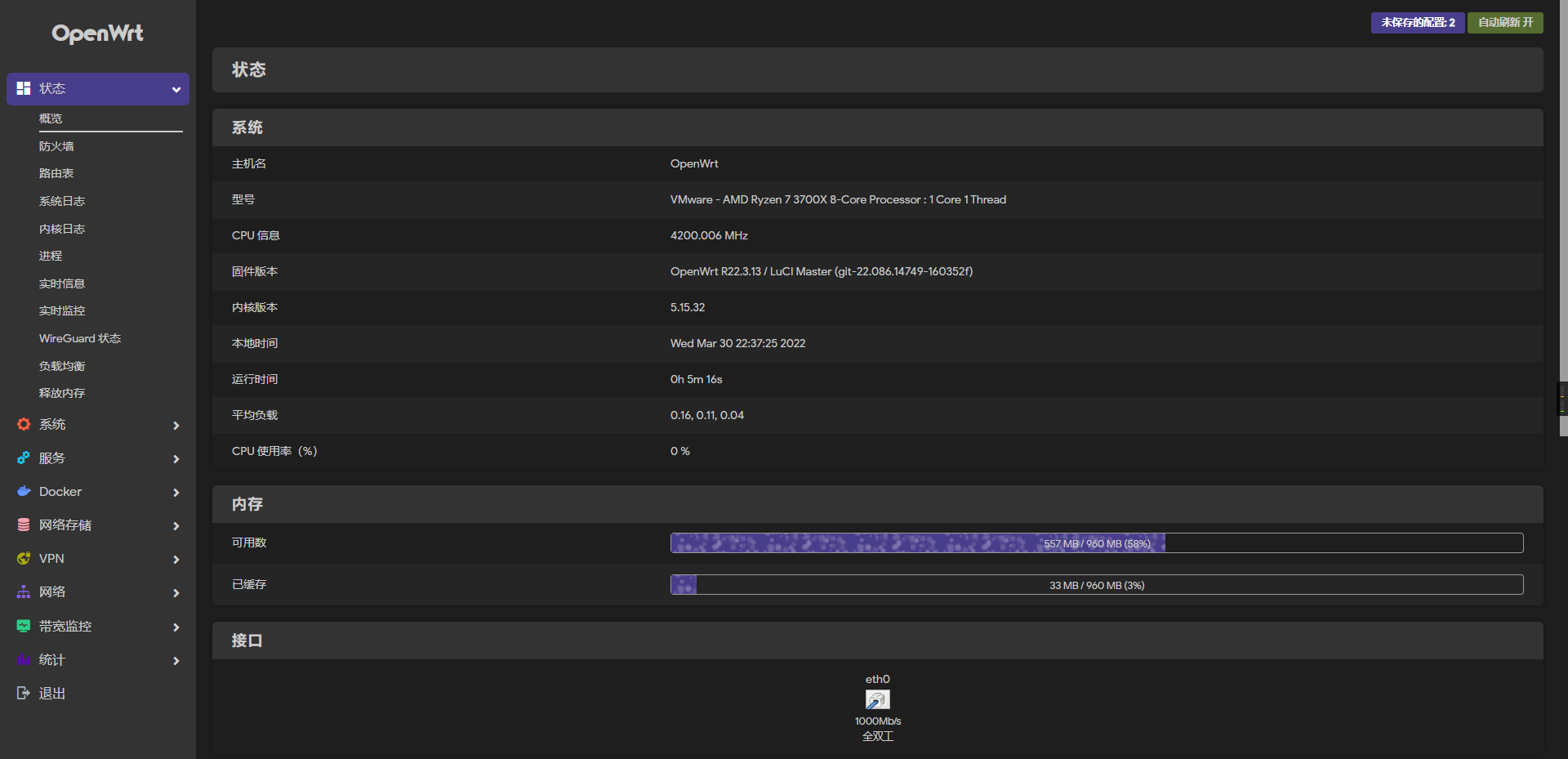Open the 概览 submenu item
The width and height of the screenshot is (1568, 759).
[51, 118]
